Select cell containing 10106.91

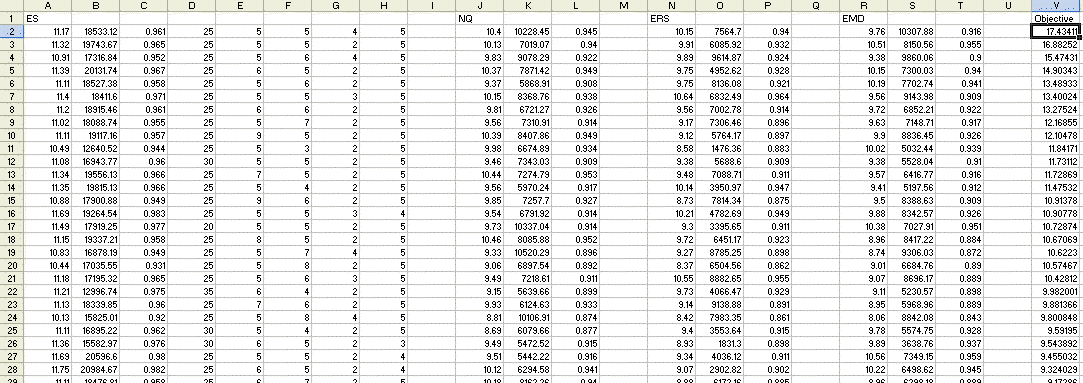(528, 317)
